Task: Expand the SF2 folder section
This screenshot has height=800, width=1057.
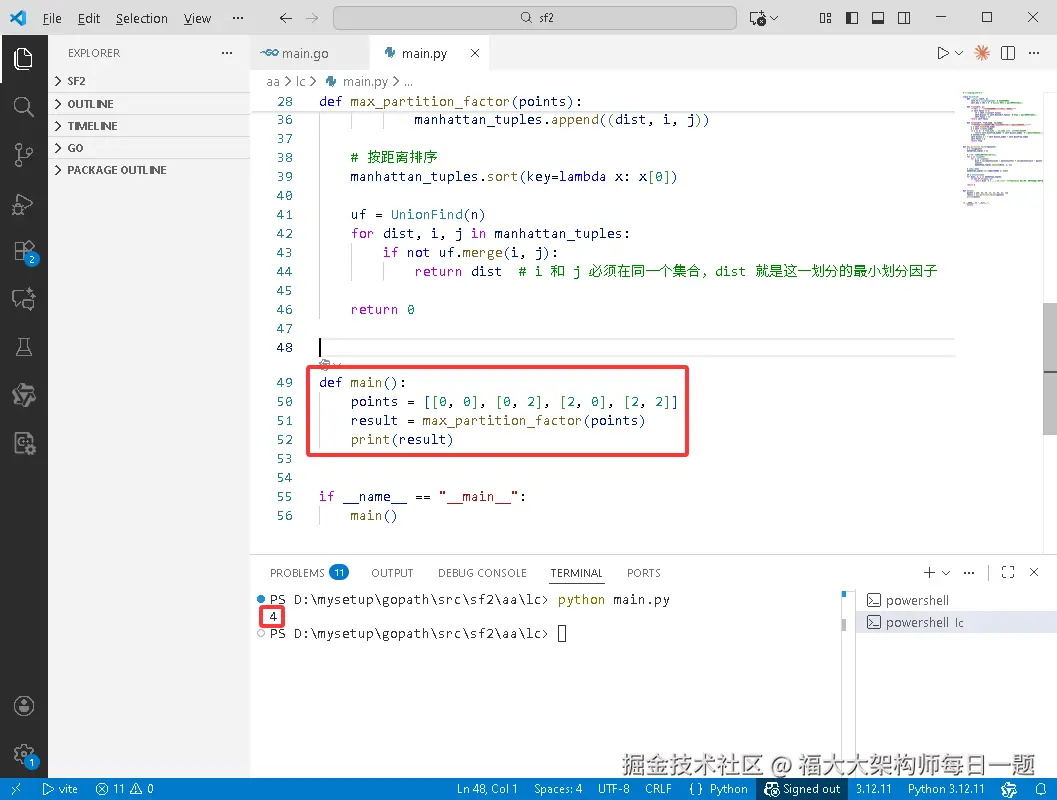Action: click(149, 81)
